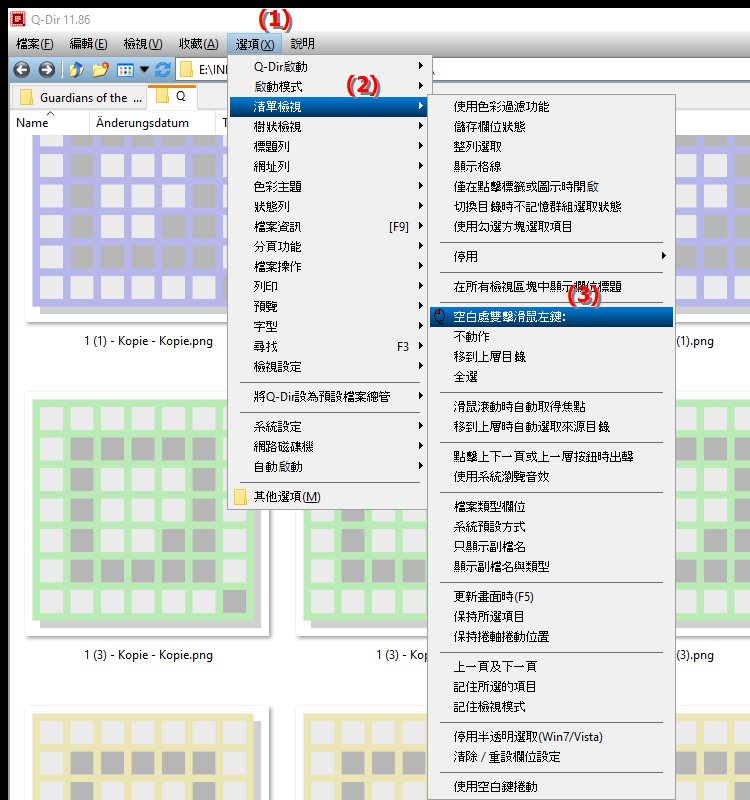Open the 列印 submenu
750x800 pixels.
(x=328, y=286)
